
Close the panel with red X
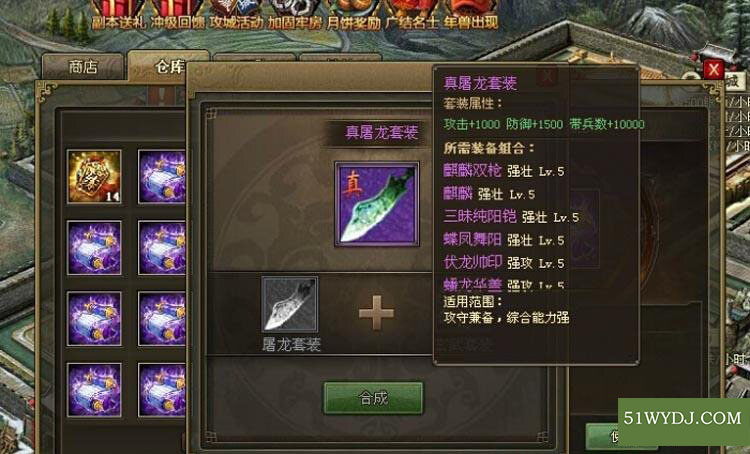point(714,70)
